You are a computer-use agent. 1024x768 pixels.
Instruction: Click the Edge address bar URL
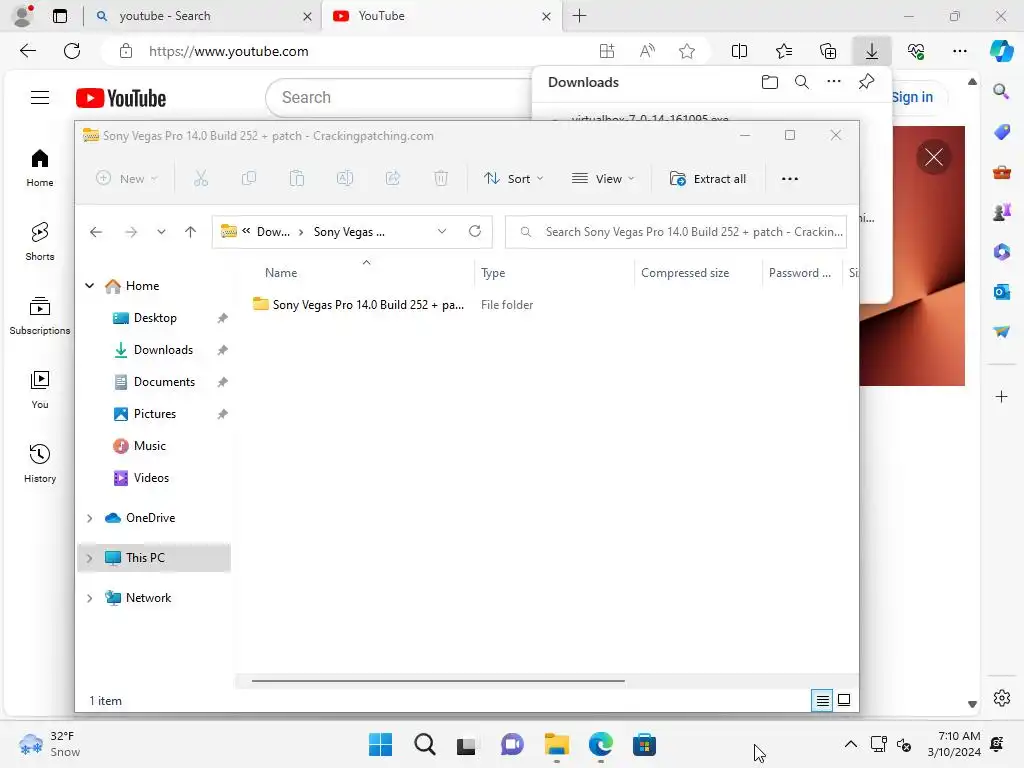pyautogui.click(x=229, y=51)
